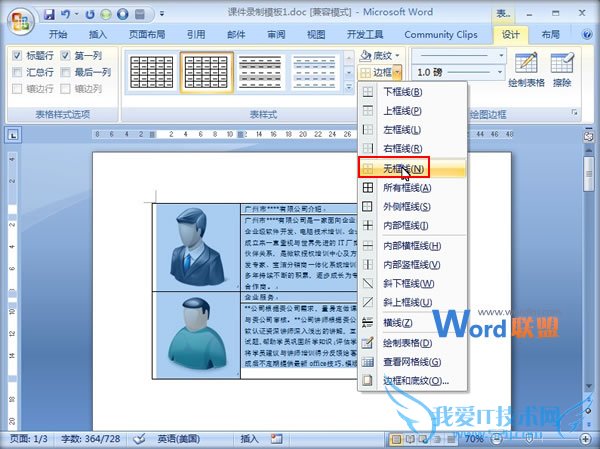Open Borders and Shading (边框和底纹) dialog
This screenshot has width=600, height=449.
tap(412, 381)
